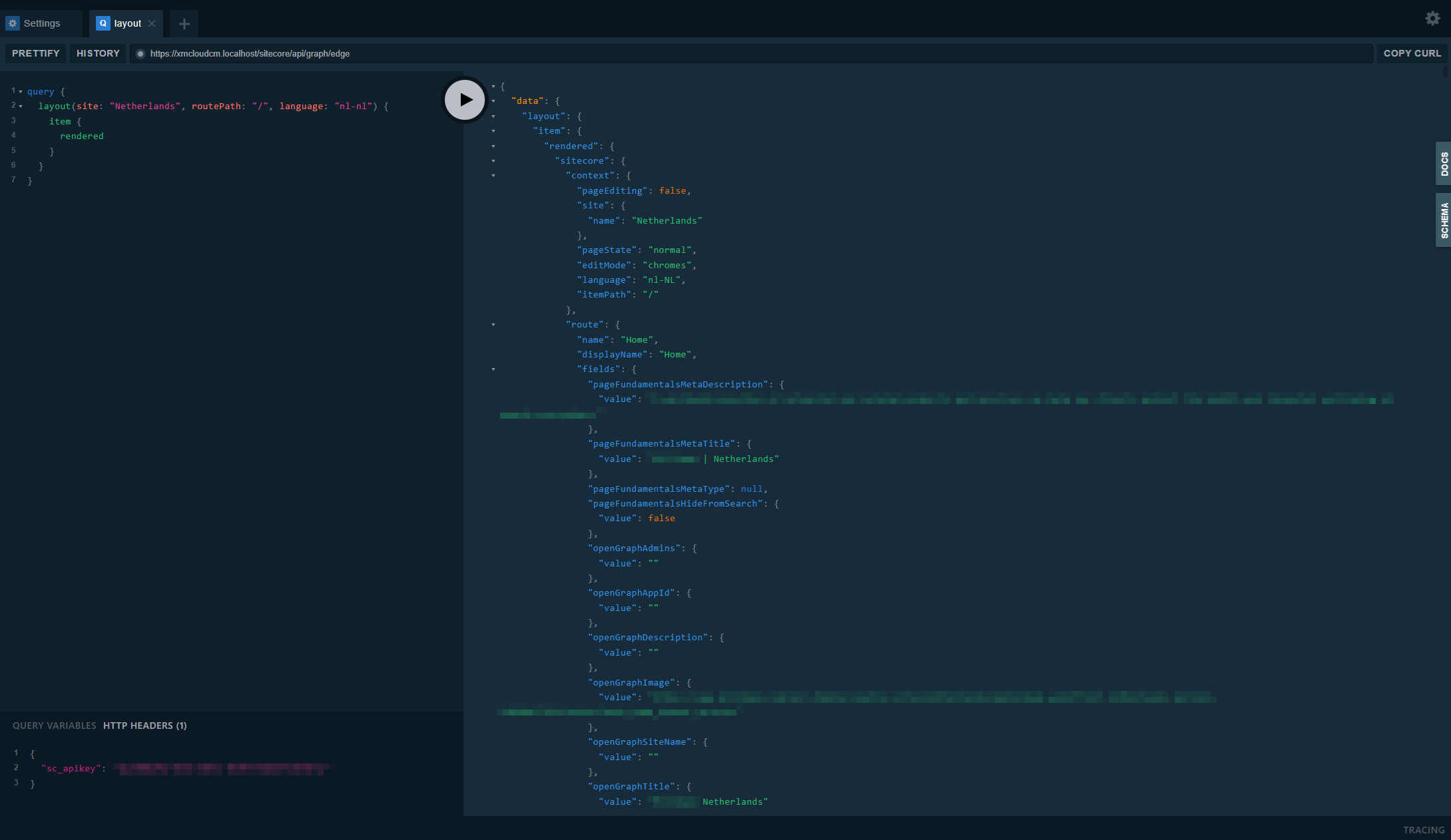Open the TRACING panel
The width and height of the screenshot is (1451, 840).
[1424, 830]
